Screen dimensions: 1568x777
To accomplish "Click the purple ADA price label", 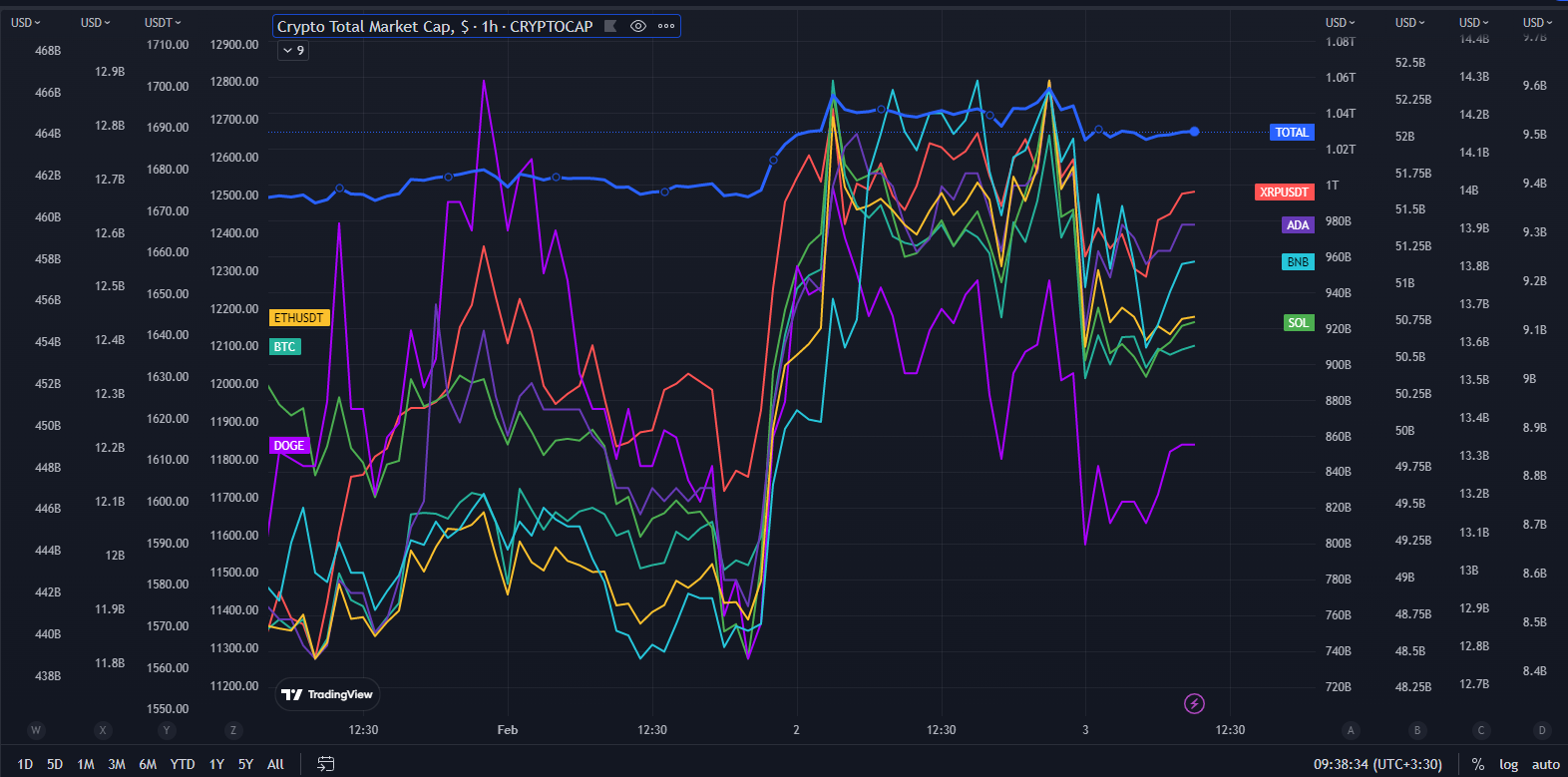I will [x=1298, y=224].
